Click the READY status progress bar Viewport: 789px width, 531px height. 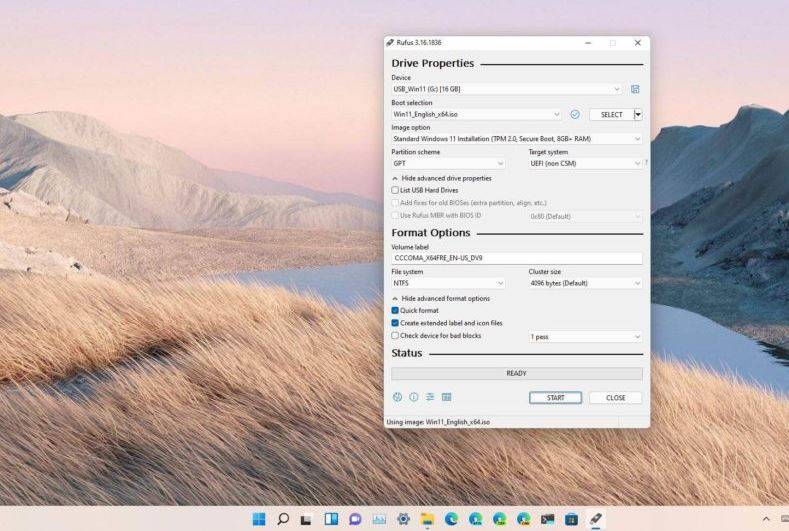pyautogui.click(x=517, y=373)
